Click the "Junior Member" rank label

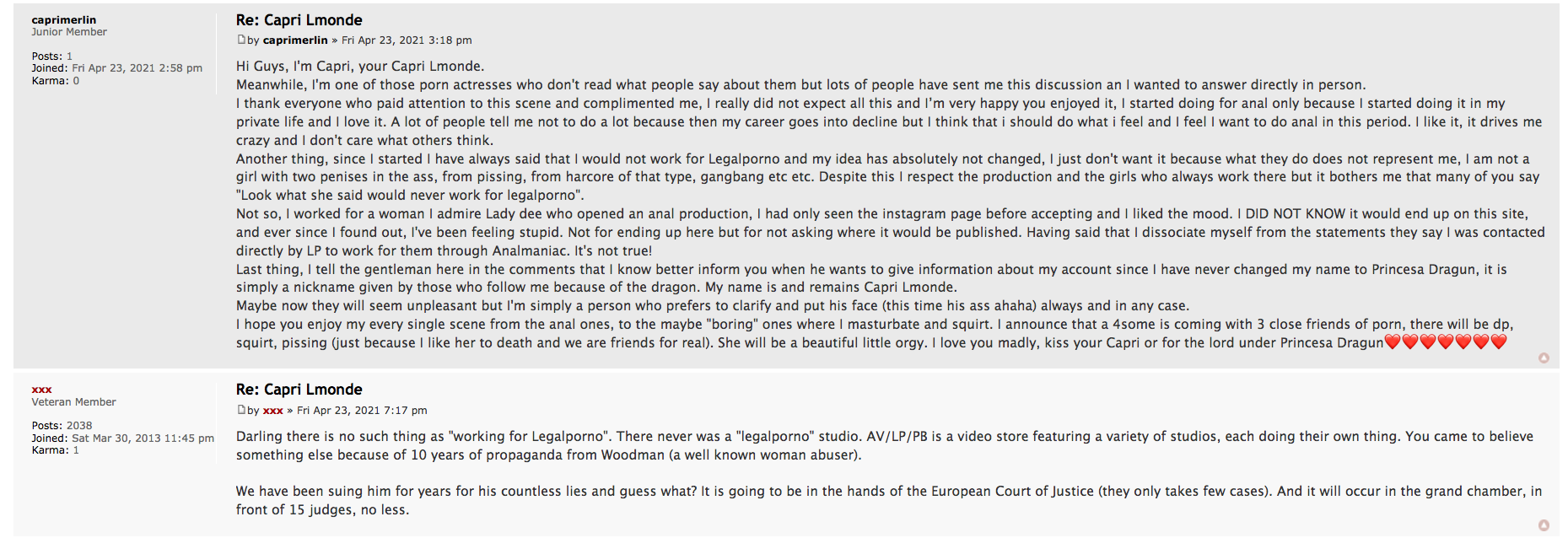(69, 32)
